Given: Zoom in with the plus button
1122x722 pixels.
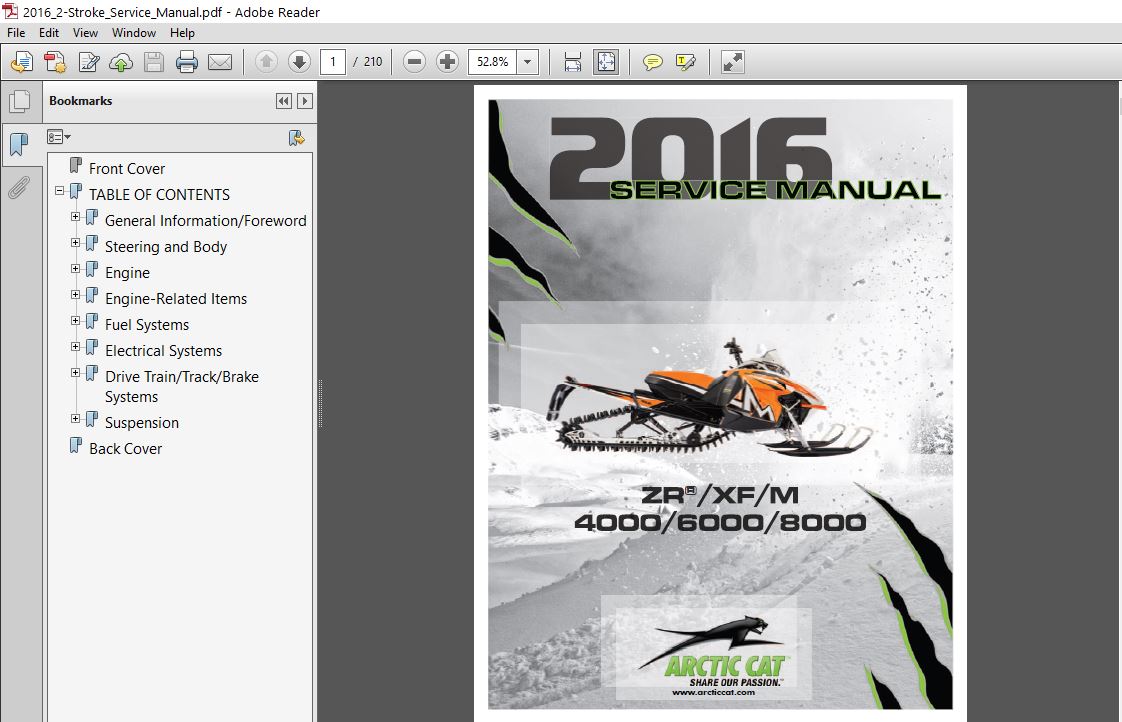Looking at the screenshot, I should pyautogui.click(x=447, y=62).
